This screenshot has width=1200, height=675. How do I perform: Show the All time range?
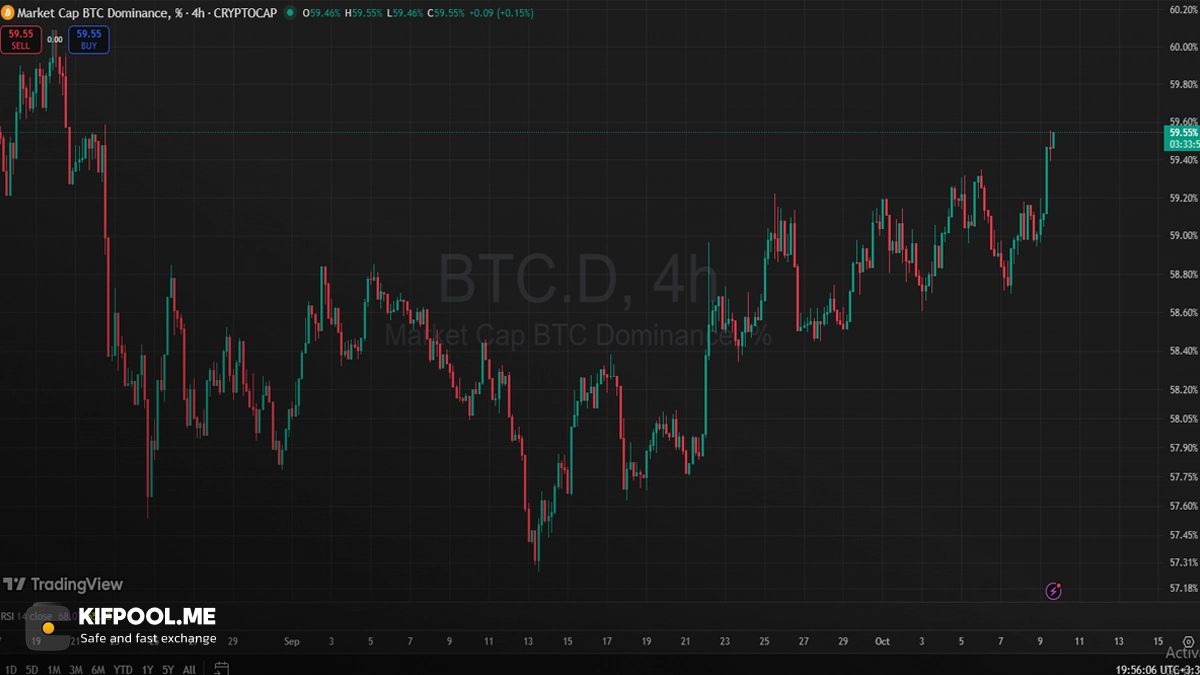pos(189,669)
